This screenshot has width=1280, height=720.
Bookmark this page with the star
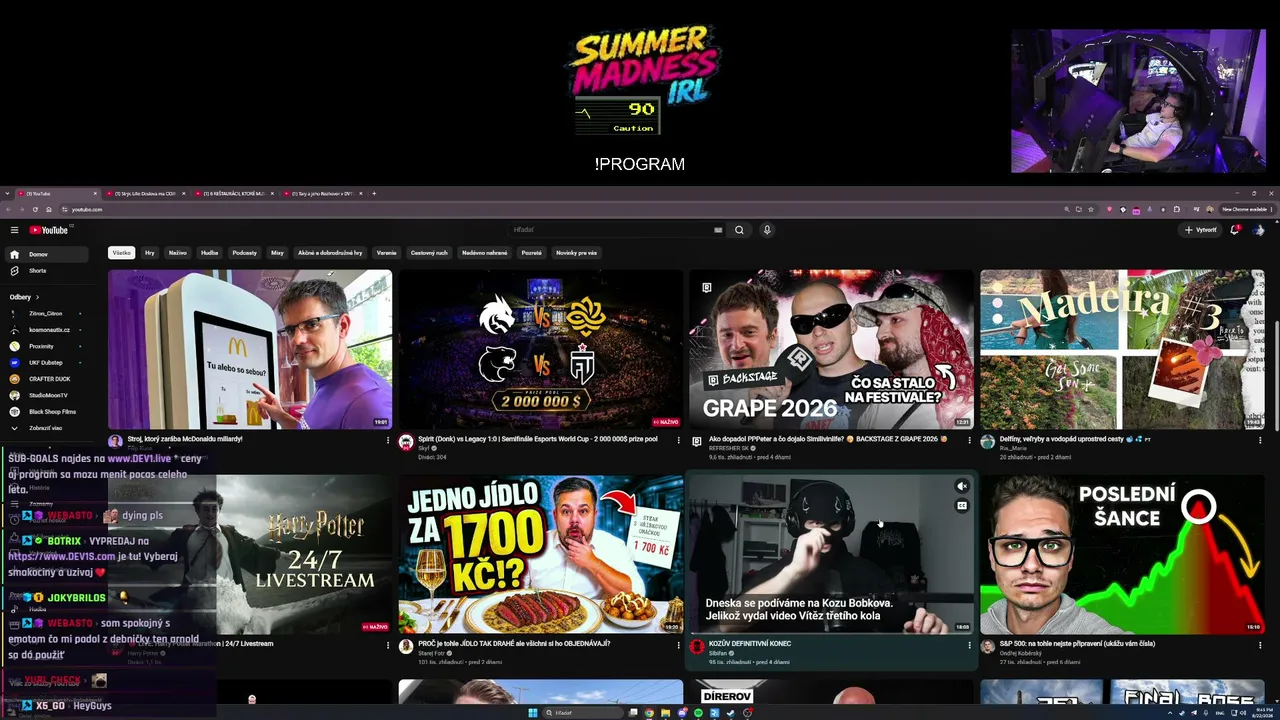[1091, 209]
